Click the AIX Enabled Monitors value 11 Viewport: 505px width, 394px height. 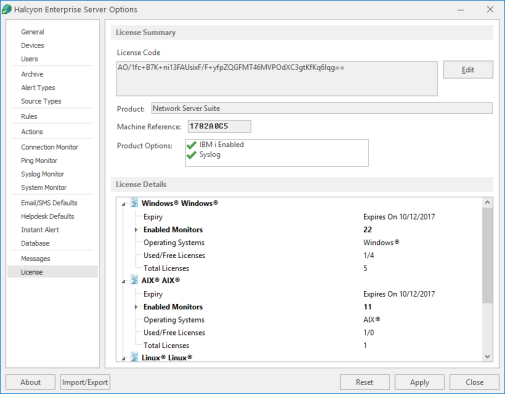tap(368, 307)
